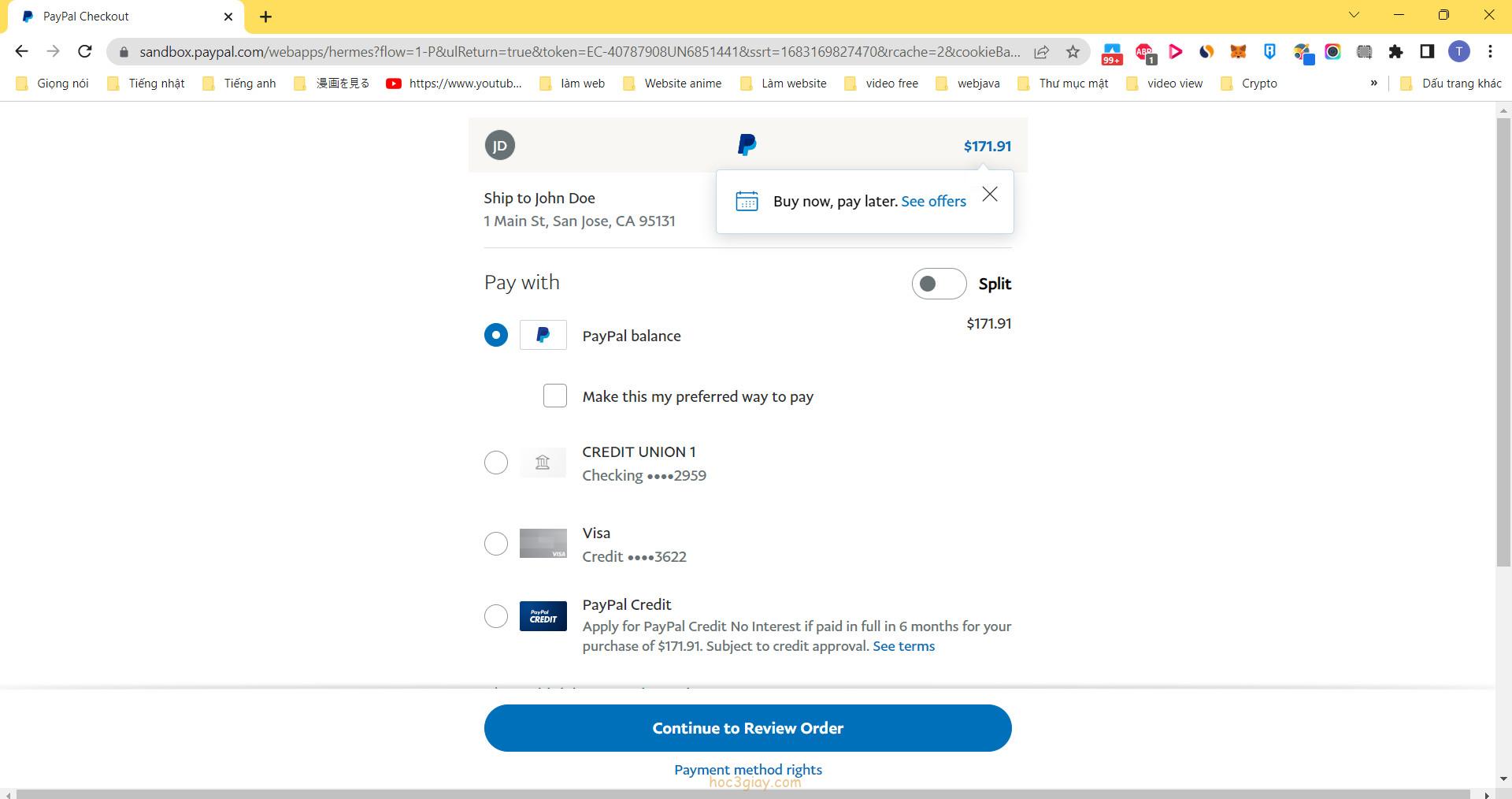The width and height of the screenshot is (1512, 799).
Task: Click the JD profile avatar icon
Action: coord(499,146)
